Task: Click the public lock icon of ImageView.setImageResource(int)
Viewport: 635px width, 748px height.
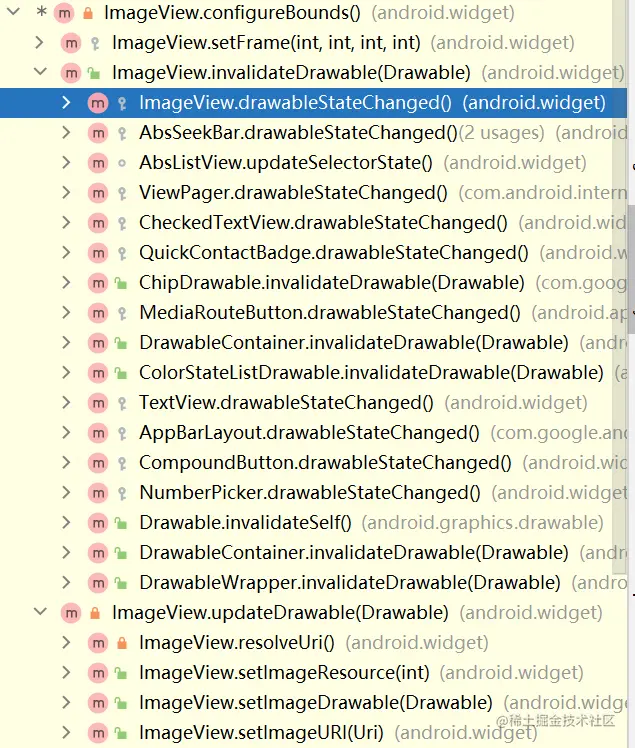Action: 121,674
